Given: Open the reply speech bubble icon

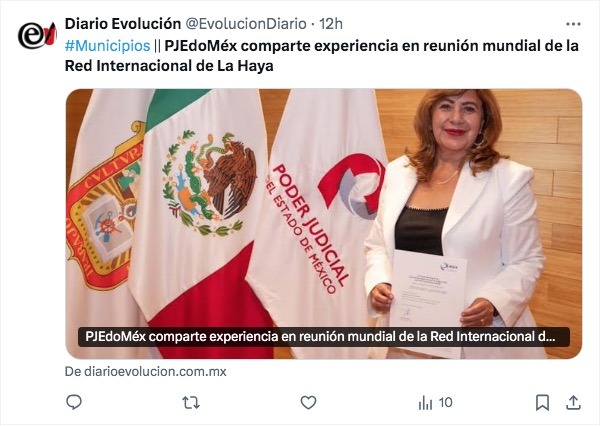Looking at the screenshot, I should (x=74, y=403).
